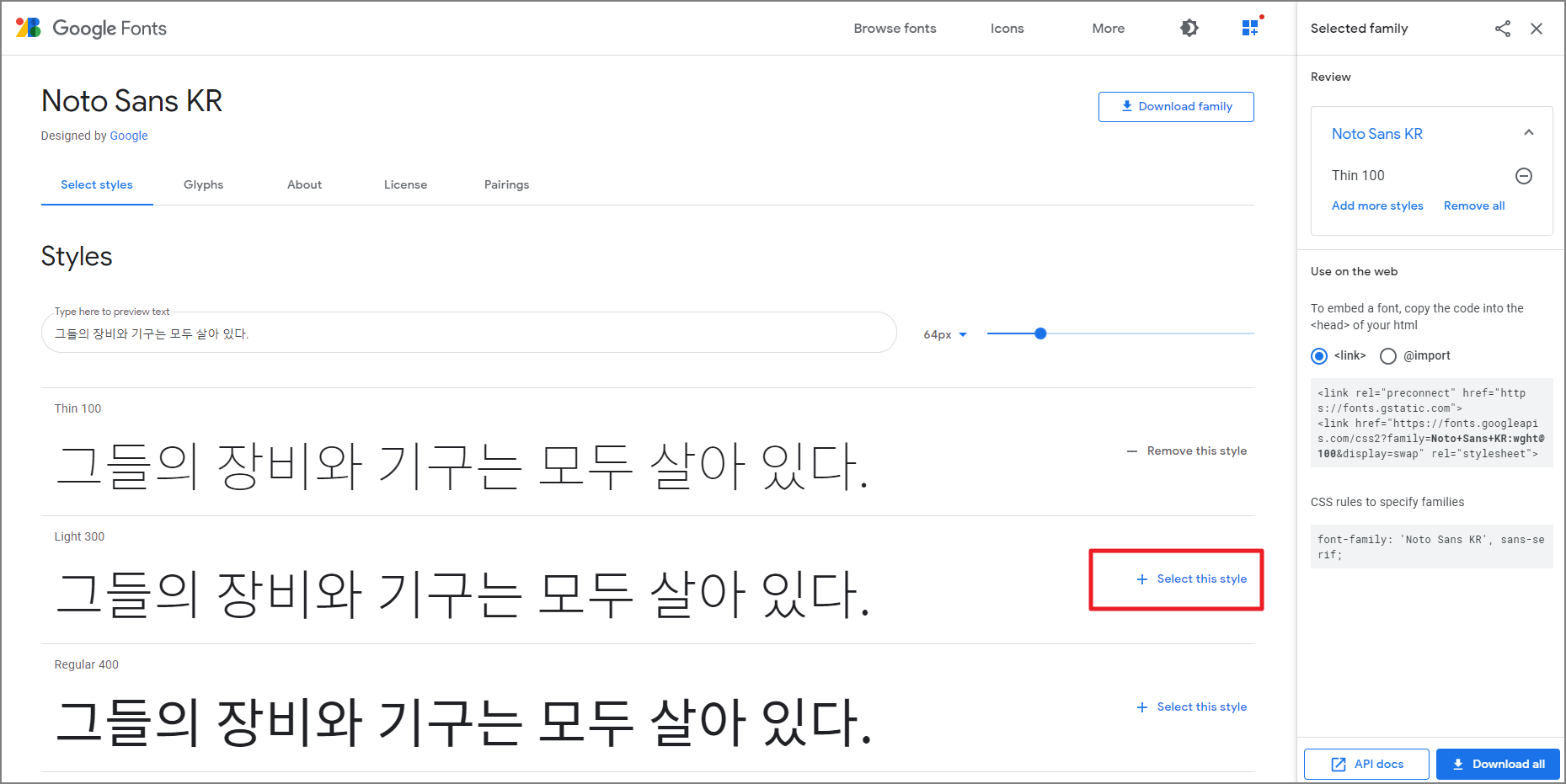Select the @import radio option
Image resolution: width=1566 pixels, height=784 pixels.
click(1388, 356)
